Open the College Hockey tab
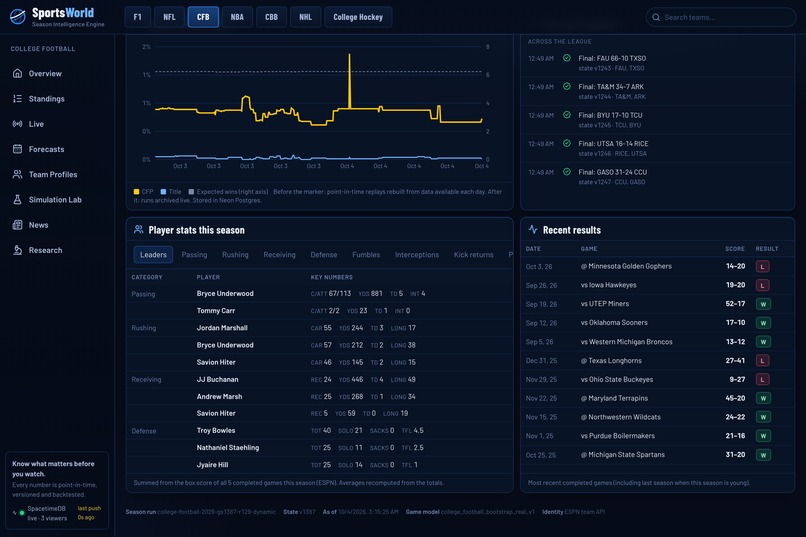The height and width of the screenshot is (537, 806). [x=358, y=17]
